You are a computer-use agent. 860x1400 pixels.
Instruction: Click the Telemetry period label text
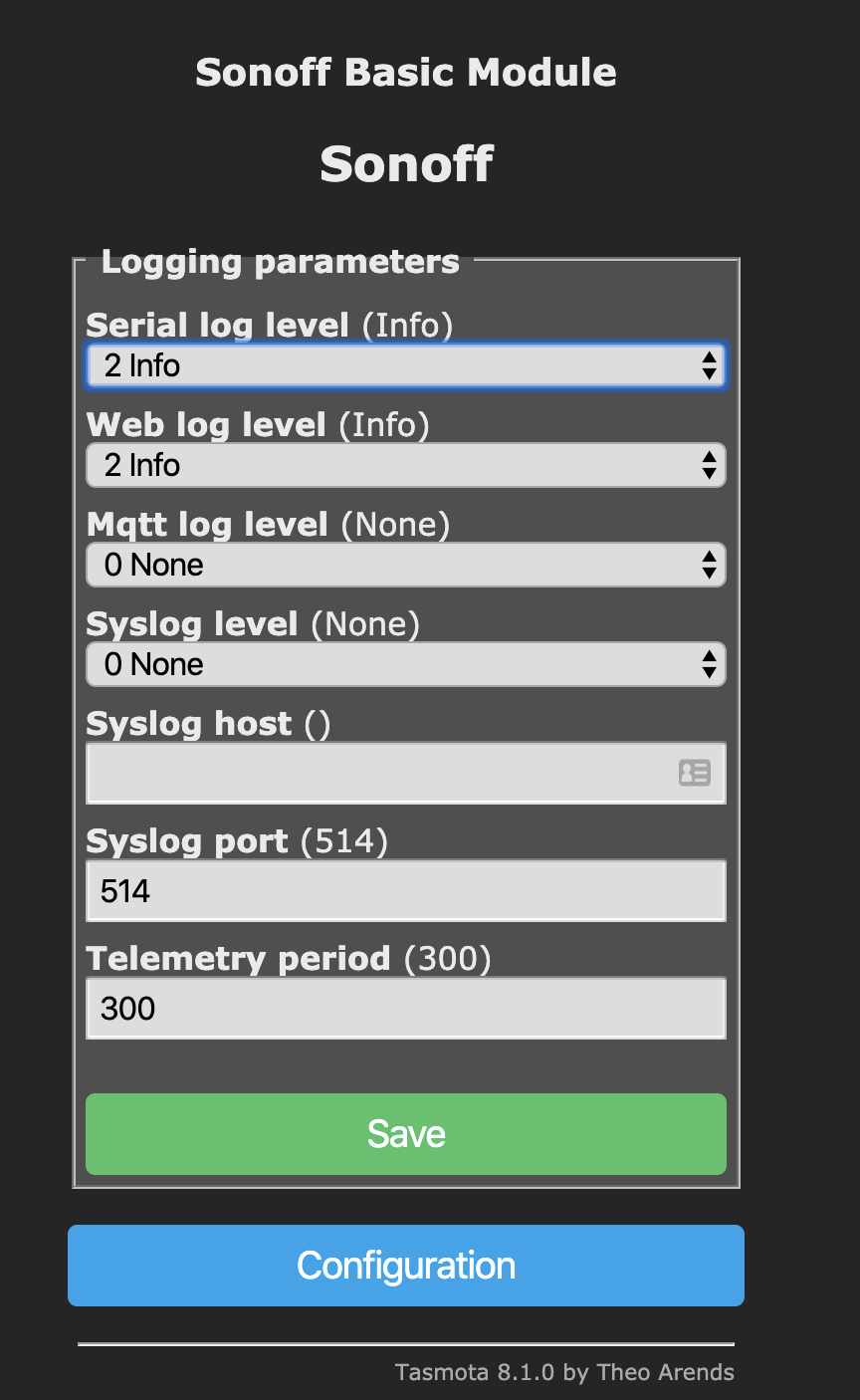[x=238, y=959]
